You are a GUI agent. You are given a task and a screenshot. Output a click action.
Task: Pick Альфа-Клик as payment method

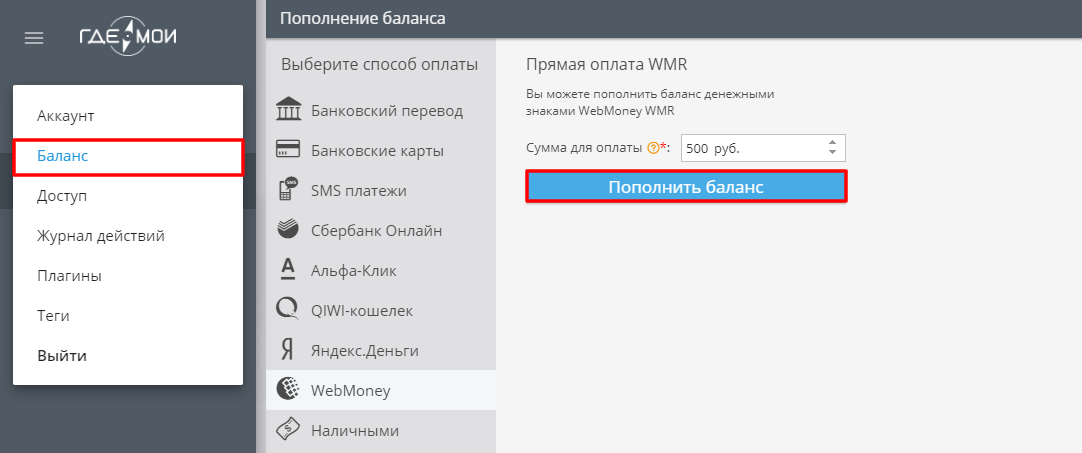tap(381, 271)
